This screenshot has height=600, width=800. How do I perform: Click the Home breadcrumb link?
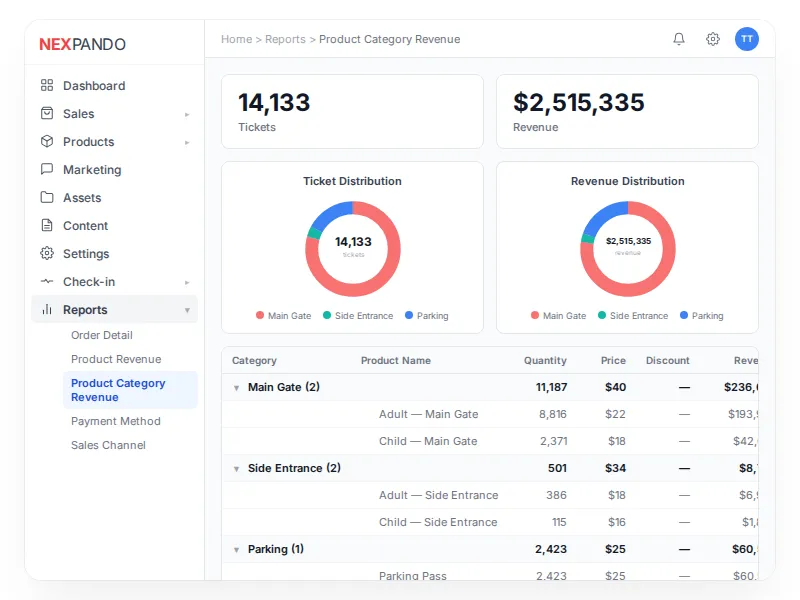pos(236,39)
